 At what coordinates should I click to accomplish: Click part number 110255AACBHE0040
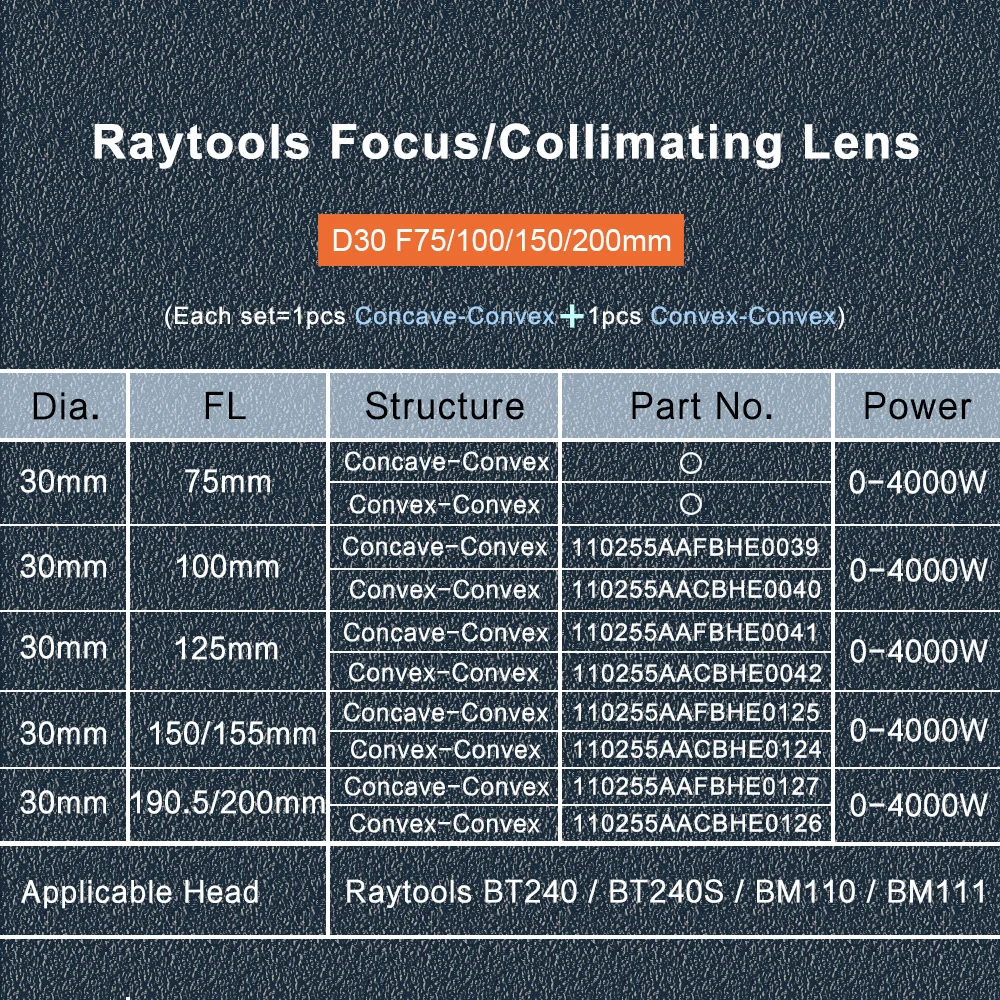pyautogui.click(x=696, y=589)
